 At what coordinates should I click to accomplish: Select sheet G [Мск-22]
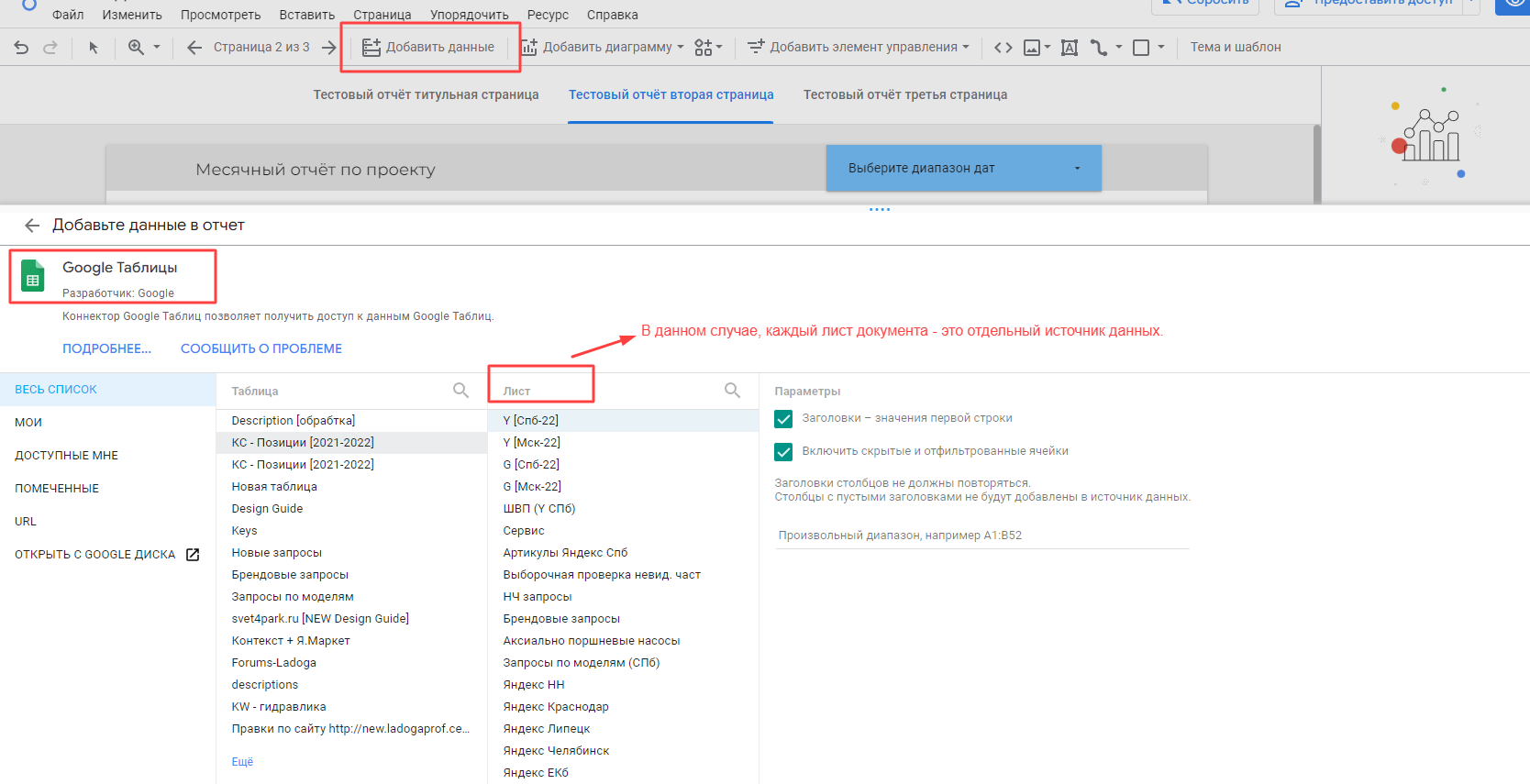point(624,487)
